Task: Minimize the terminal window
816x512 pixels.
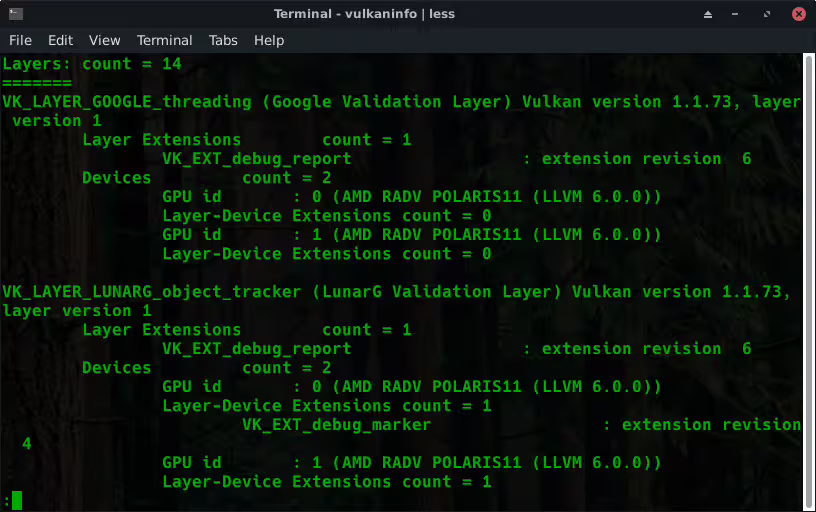Action: point(735,14)
